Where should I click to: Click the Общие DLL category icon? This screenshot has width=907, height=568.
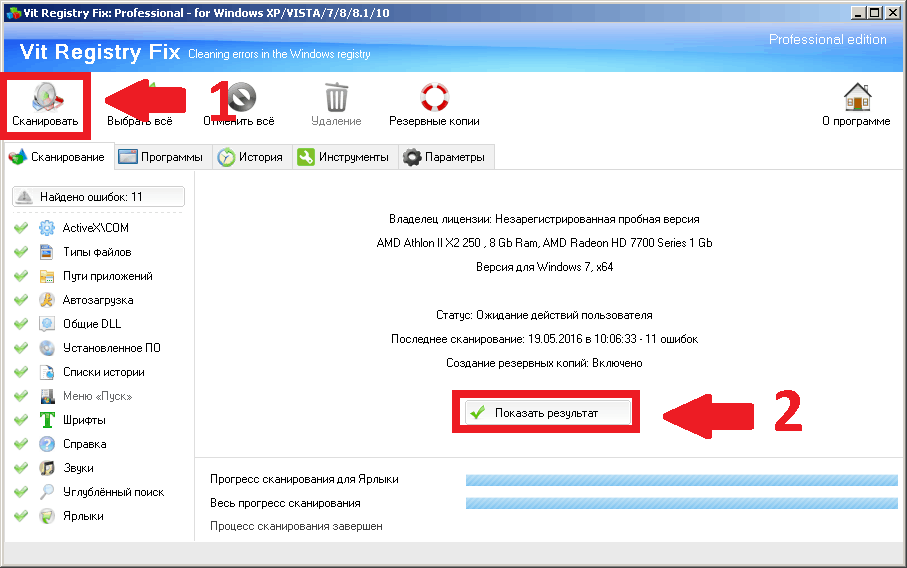(47, 324)
